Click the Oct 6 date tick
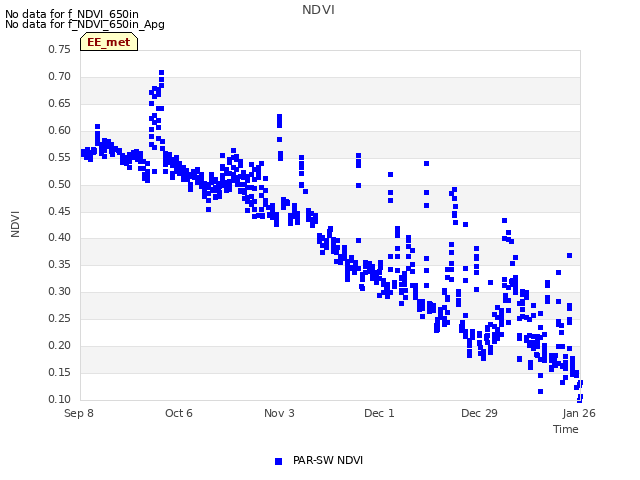The width and height of the screenshot is (640, 480). point(179,413)
